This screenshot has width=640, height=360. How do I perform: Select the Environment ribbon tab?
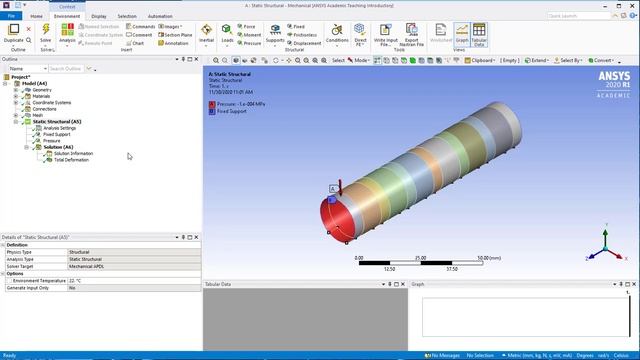tap(67, 16)
